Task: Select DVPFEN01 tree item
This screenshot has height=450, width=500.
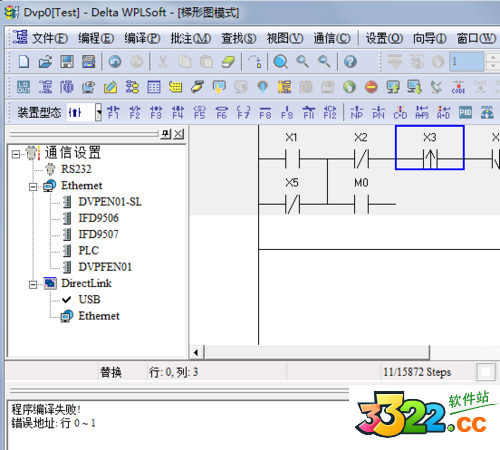Action: point(105,267)
